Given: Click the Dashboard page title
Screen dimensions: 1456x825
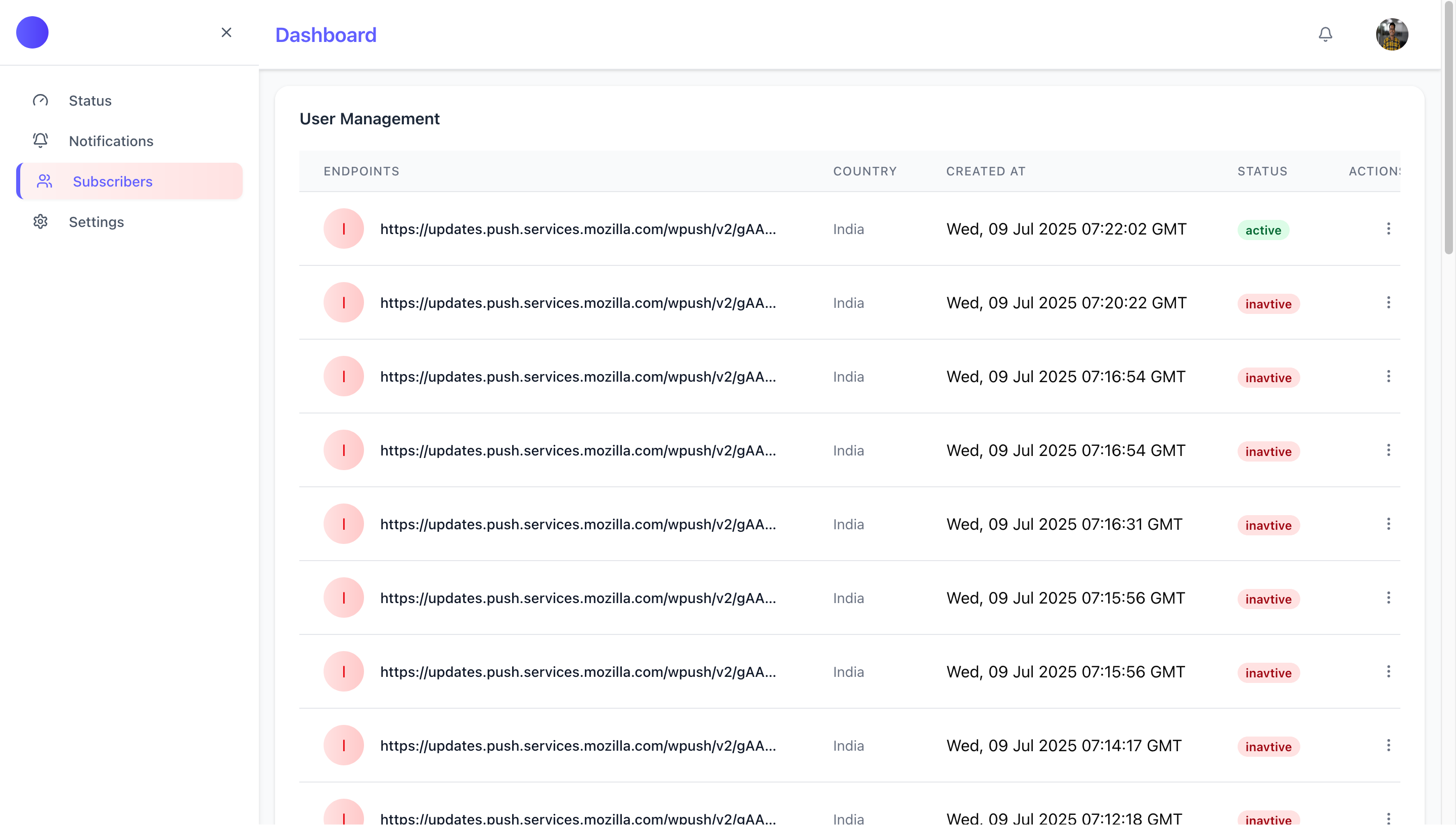Looking at the screenshot, I should pyautogui.click(x=326, y=35).
